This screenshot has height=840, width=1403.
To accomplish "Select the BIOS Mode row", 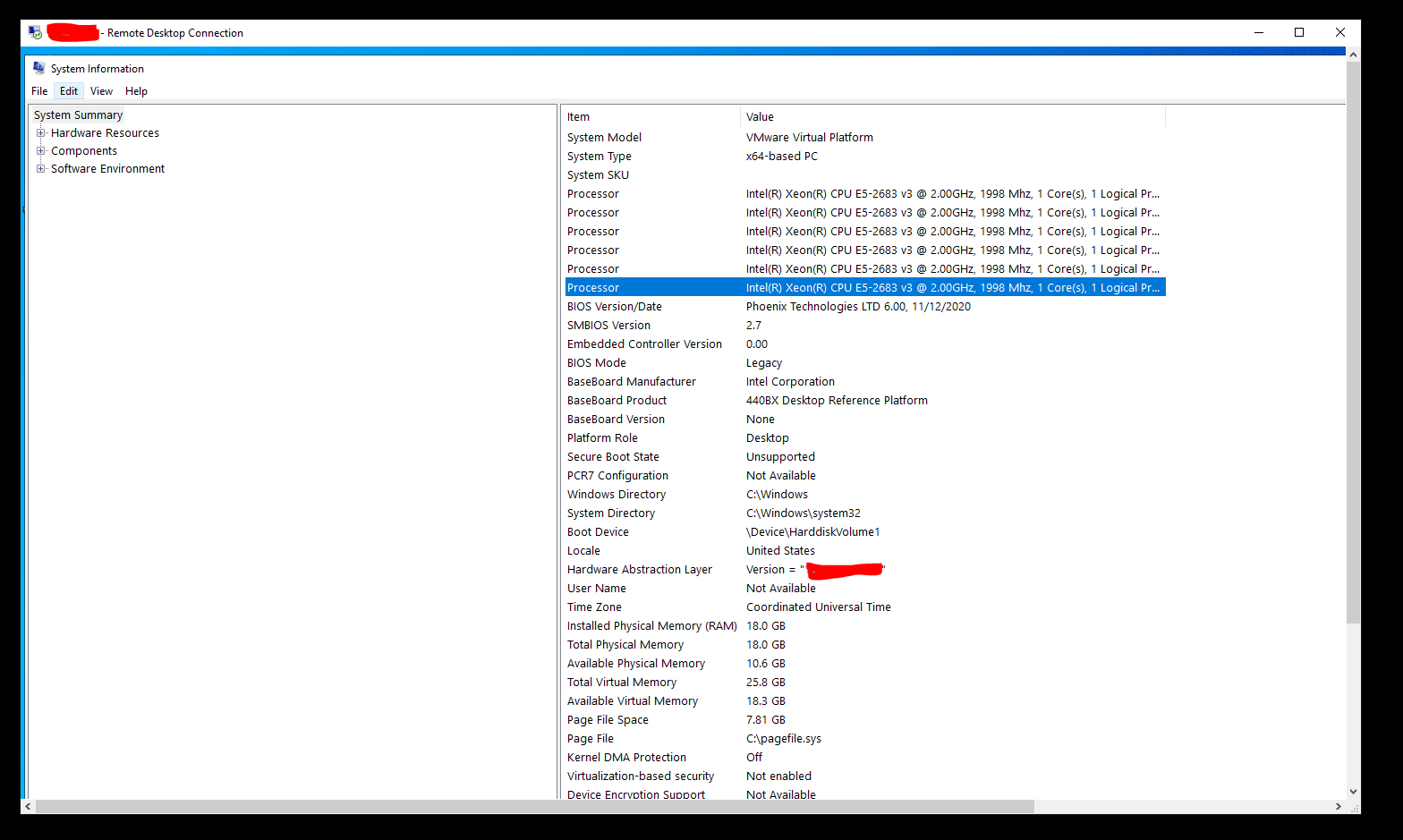I will coord(865,363).
